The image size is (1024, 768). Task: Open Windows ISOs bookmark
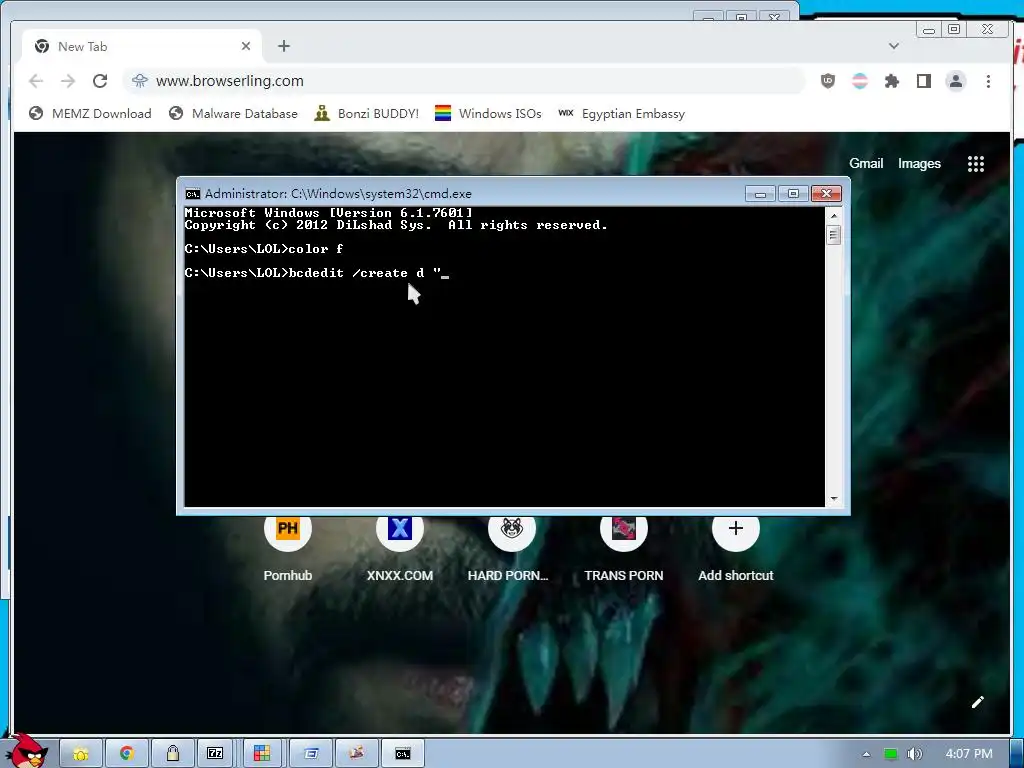click(x=488, y=114)
